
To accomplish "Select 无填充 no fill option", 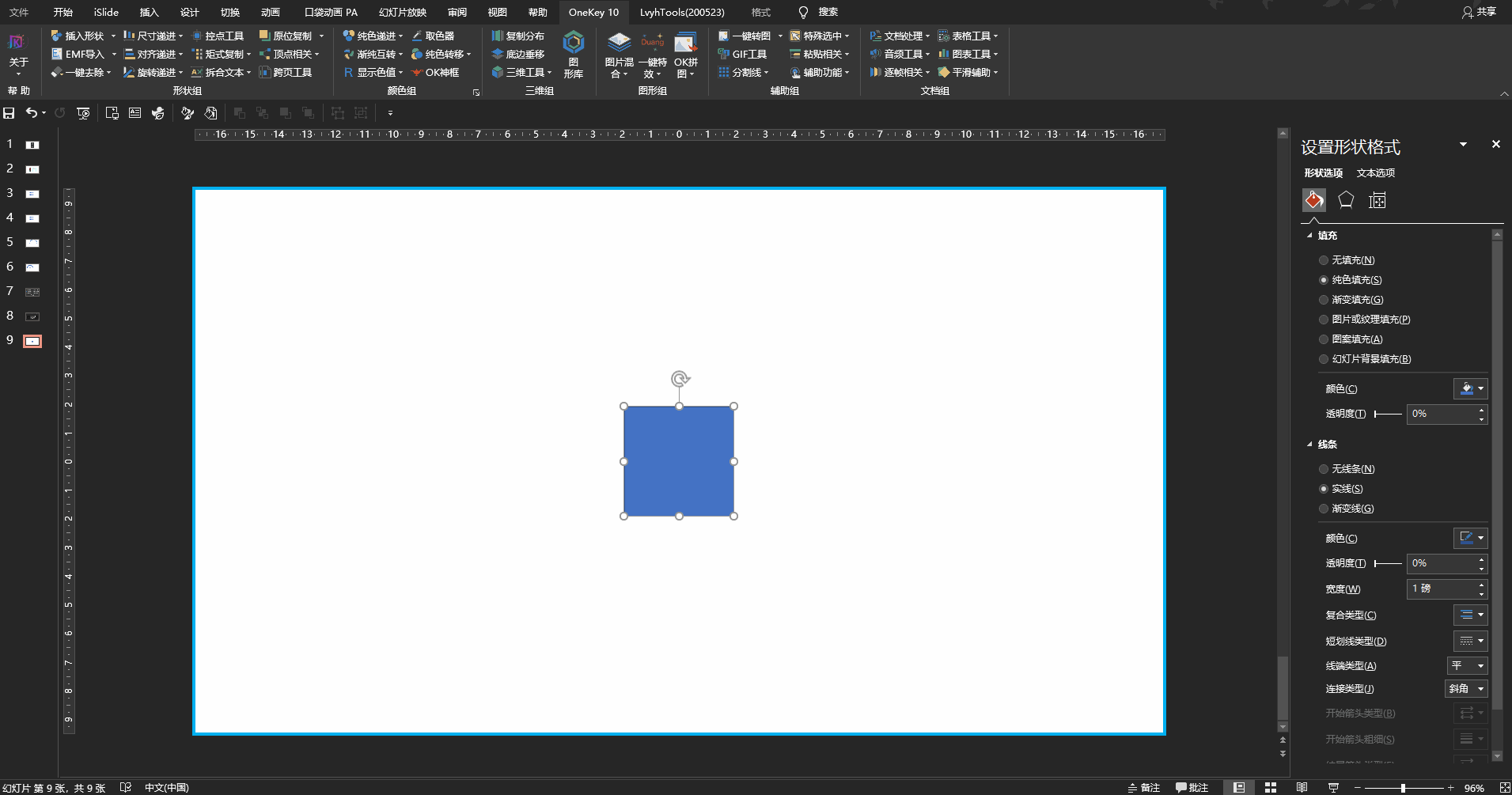I will click(1347, 260).
